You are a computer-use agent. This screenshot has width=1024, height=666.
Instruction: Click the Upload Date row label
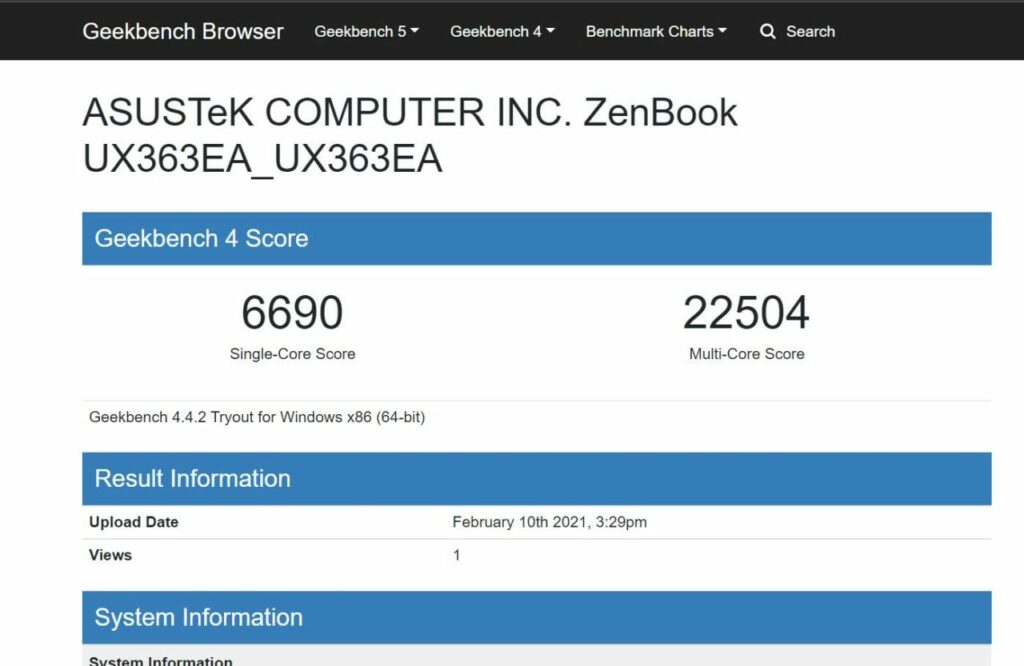tap(134, 522)
